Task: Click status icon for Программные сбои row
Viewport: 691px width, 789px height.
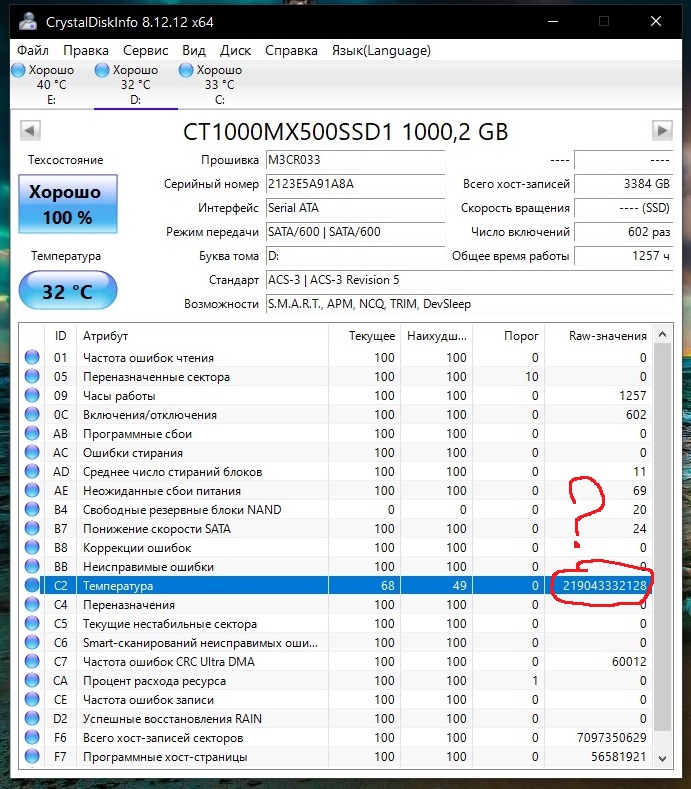Action: 32,433
